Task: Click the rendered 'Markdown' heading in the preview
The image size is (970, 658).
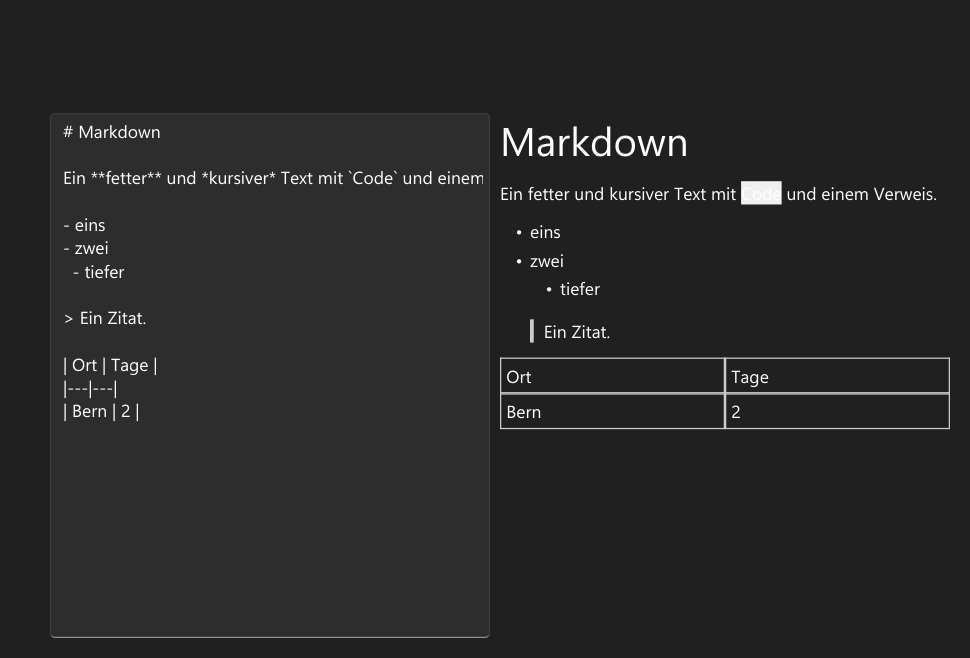Action: point(594,143)
